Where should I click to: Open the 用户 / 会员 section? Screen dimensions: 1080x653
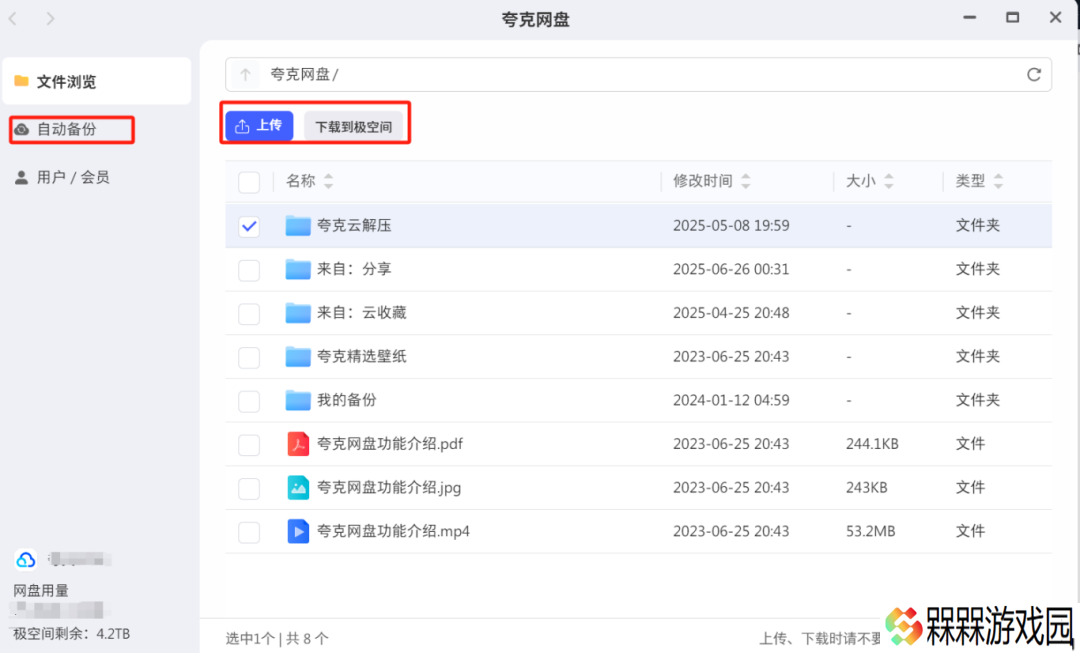coord(62,177)
